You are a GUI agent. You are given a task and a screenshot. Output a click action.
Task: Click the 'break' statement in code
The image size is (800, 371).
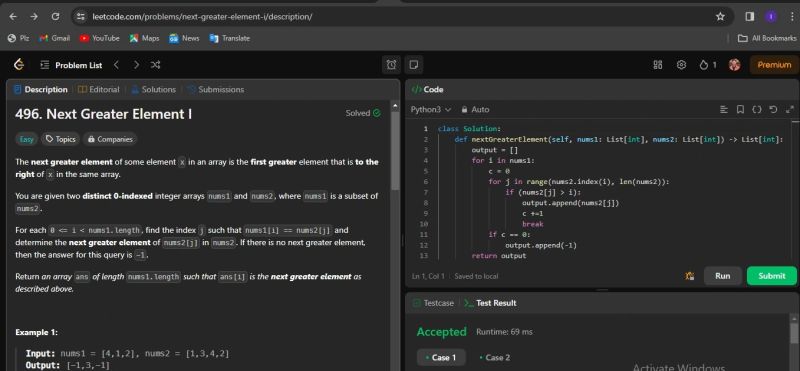coord(533,224)
